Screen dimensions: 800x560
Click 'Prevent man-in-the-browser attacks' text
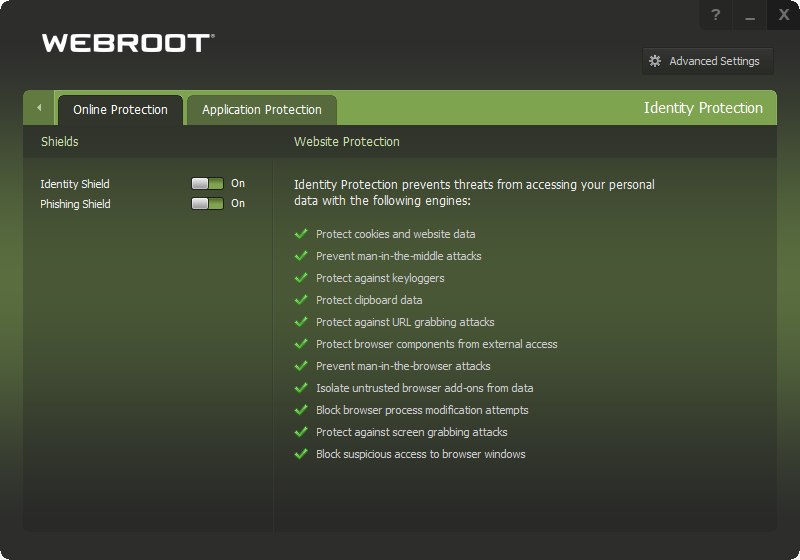pos(403,366)
